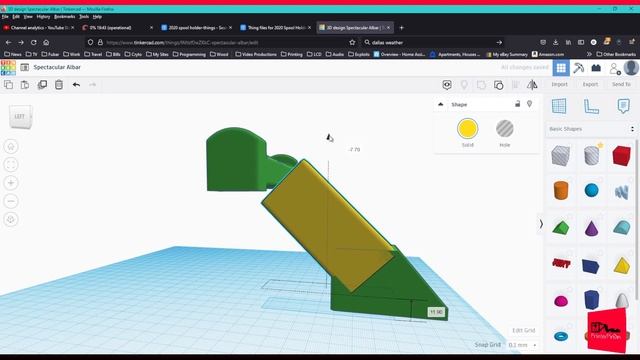The width and height of the screenshot is (640, 360).
Task: Click the Import button
Action: [x=559, y=84]
